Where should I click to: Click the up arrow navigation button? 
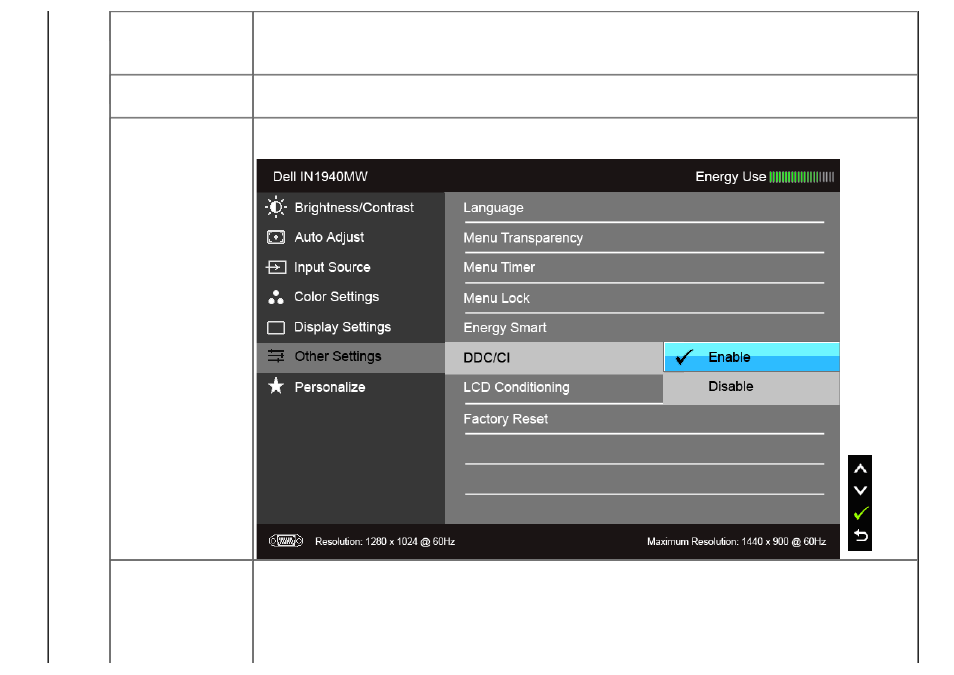[x=860, y=469]
